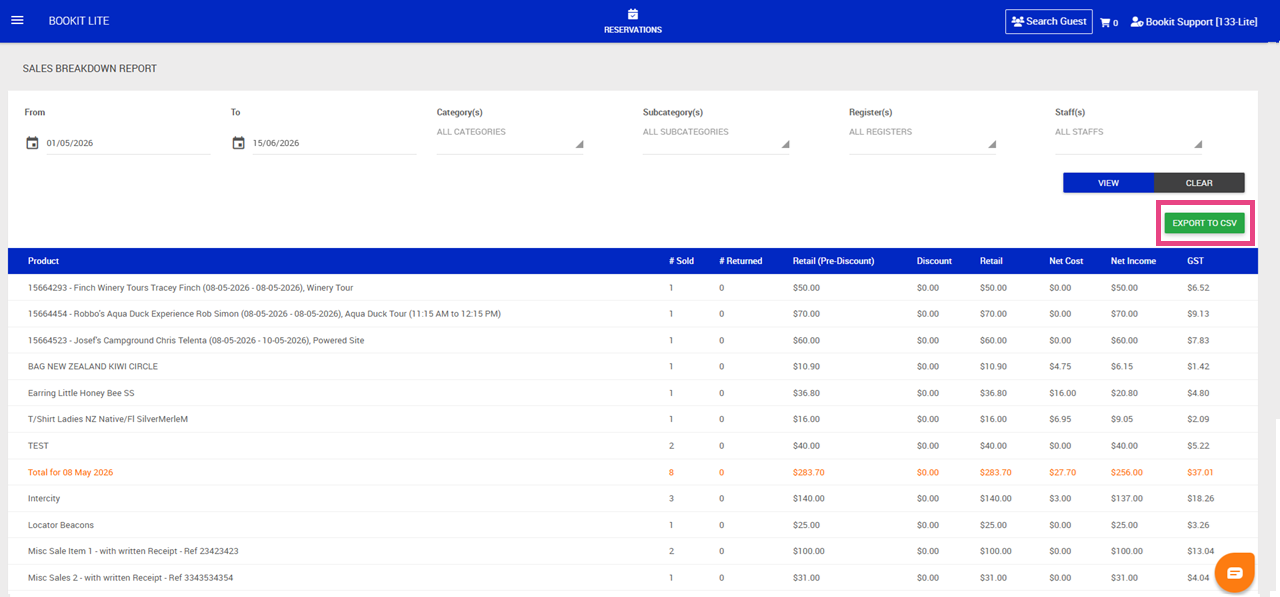1280x597 pixels.
Task: Click the $16.00 net cost for Earring
Action: point(1062,393)
